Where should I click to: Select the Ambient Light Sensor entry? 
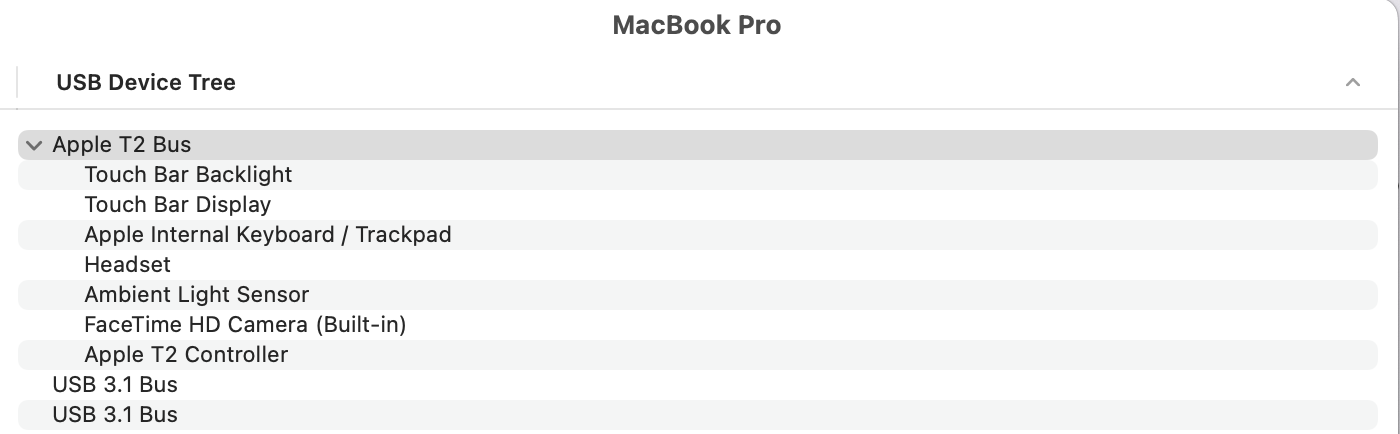(196, 295)
